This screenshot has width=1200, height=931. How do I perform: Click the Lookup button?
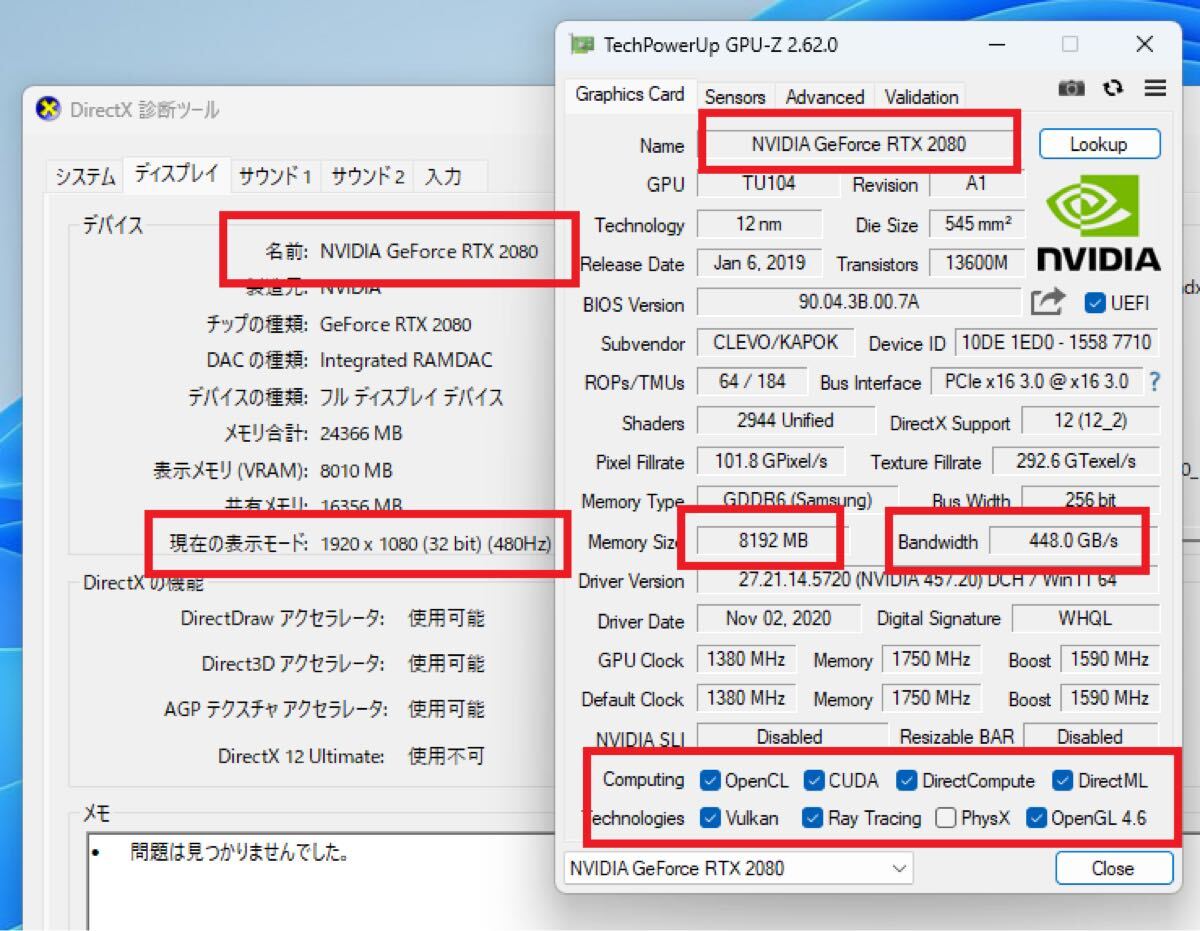(x=1099, y=144)
